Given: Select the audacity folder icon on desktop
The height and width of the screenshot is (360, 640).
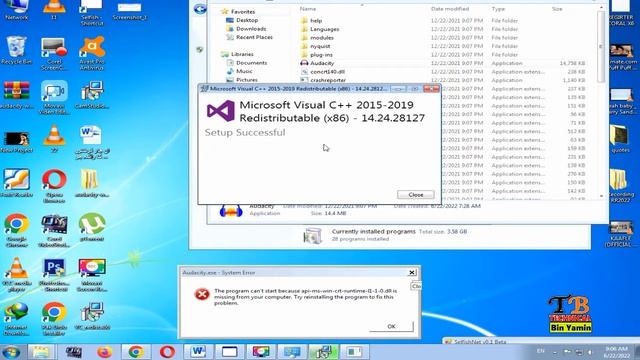Looking at the screenshot, I should (x=92, y=183).
